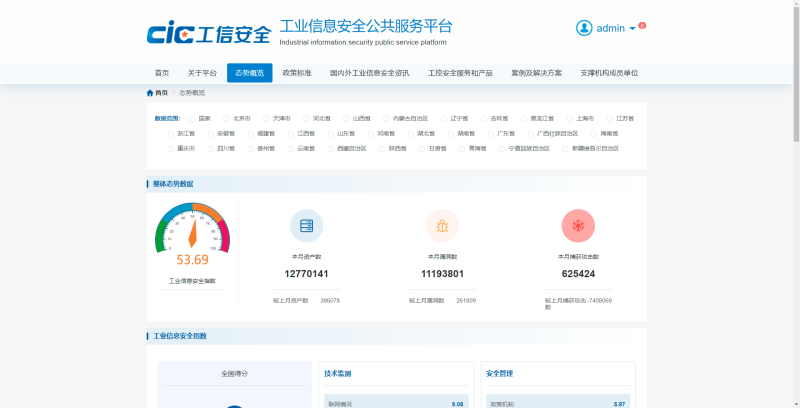Click the active 态势概览 tab

[249, 73]
